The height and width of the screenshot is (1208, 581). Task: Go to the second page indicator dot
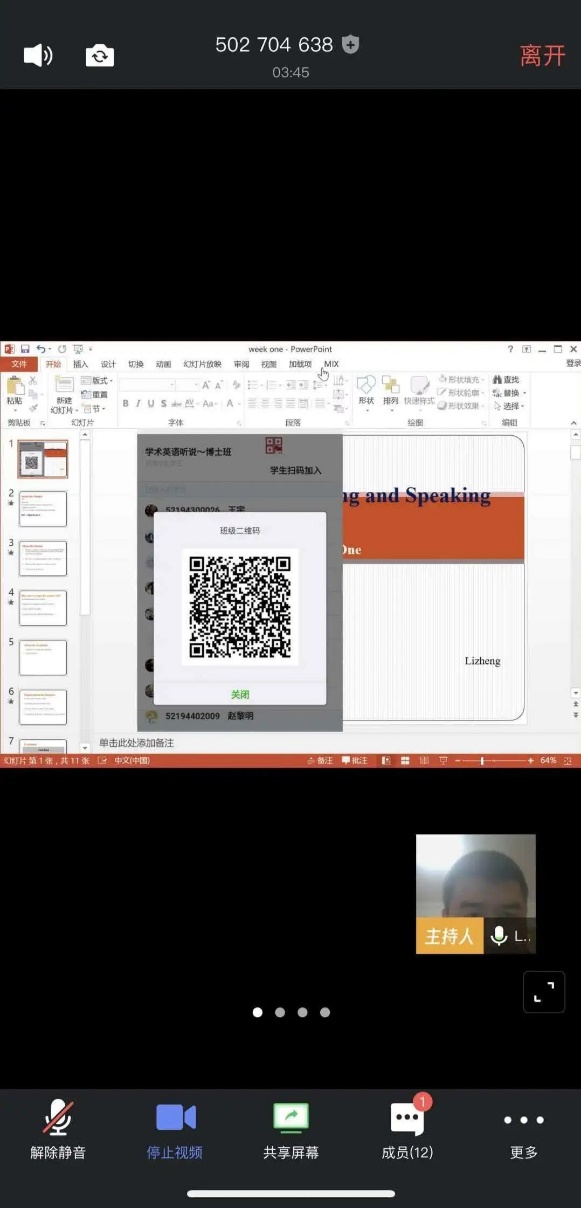tap(280, 1012)
